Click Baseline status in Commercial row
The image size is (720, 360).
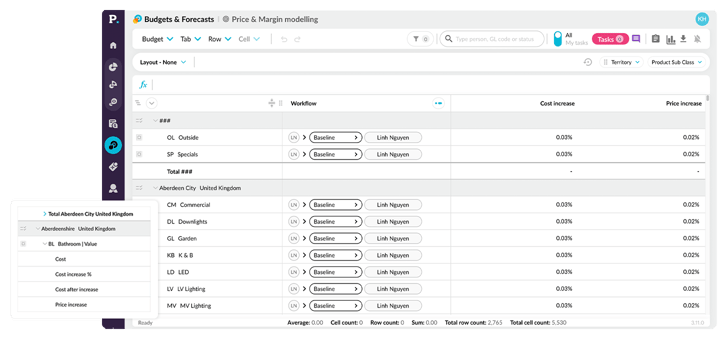[336, 205]
